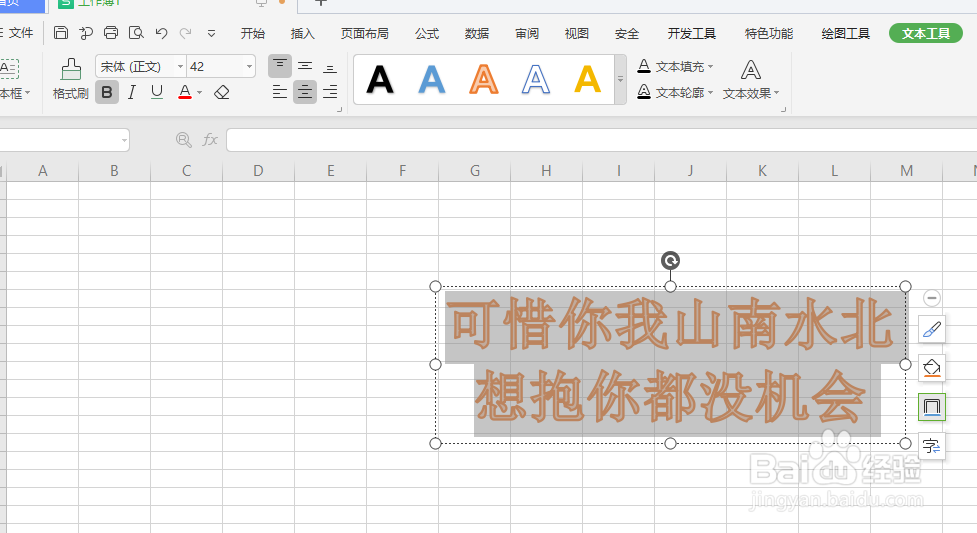Open font color dropdown arrow

199,93
